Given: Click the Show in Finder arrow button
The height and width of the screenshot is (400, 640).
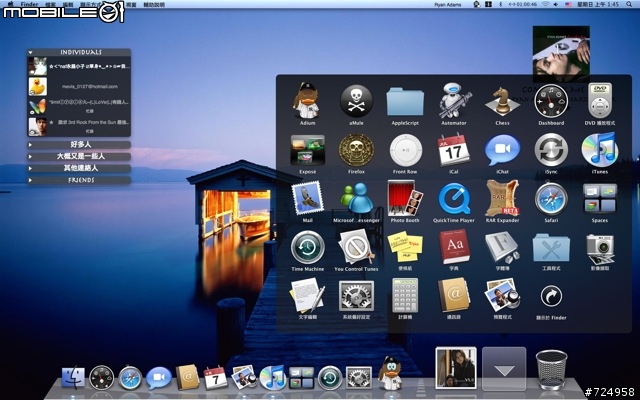Looking at the screenshot, I should [x=551, y=296].
